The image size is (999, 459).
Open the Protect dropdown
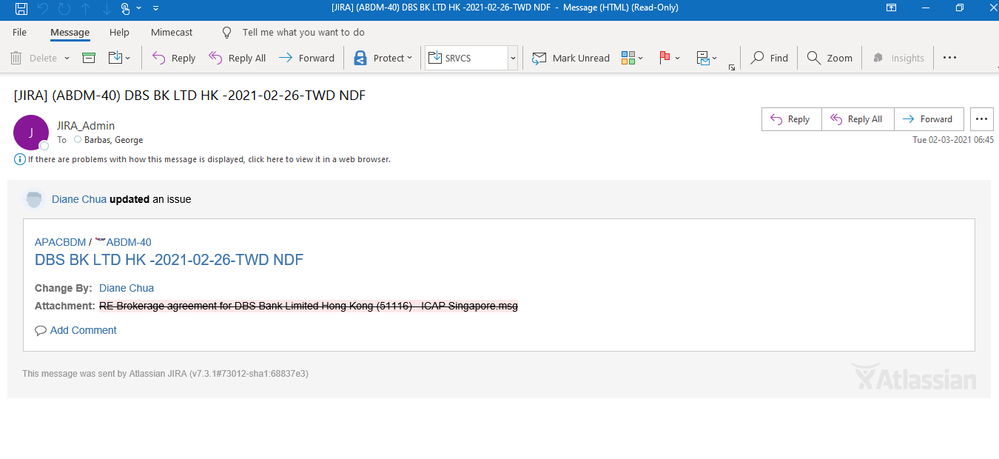pyautogui.click(x=383, y=58)
